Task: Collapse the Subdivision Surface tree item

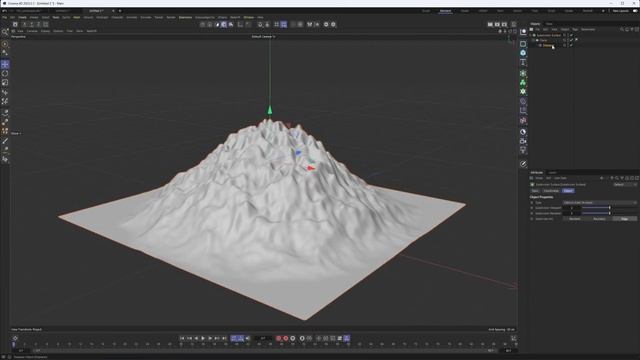Action: point(530,35)
